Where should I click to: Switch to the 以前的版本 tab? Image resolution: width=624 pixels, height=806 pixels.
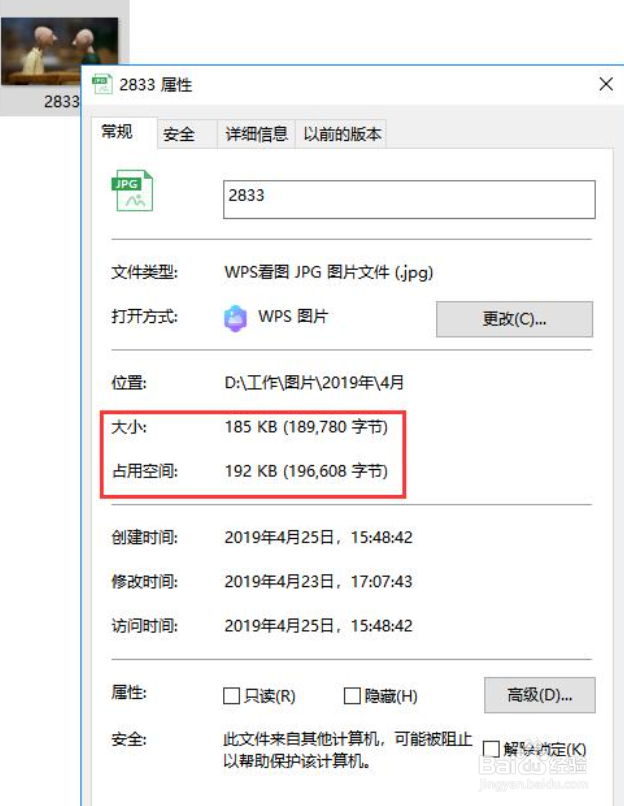tap(342, 135)
